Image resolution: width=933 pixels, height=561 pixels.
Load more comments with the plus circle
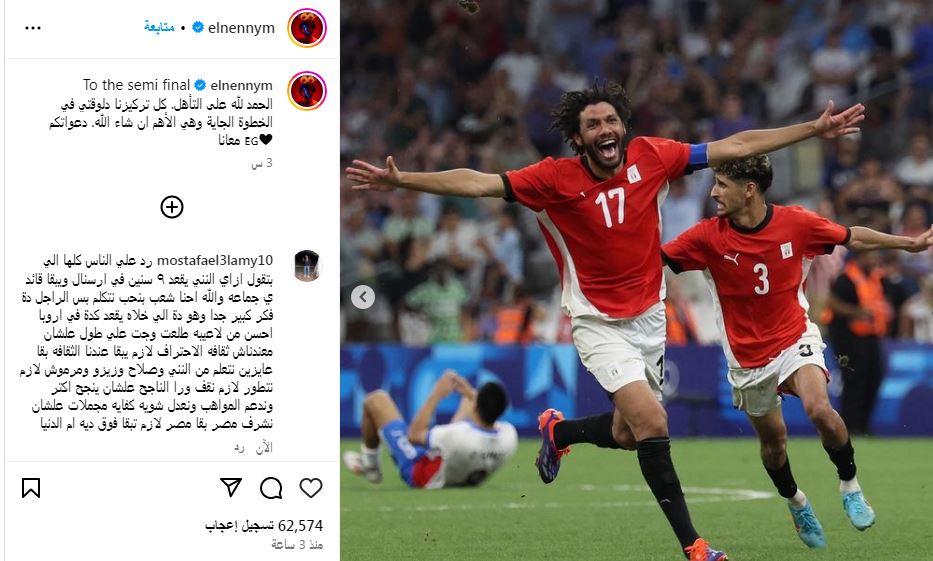[x=172, y=207]
